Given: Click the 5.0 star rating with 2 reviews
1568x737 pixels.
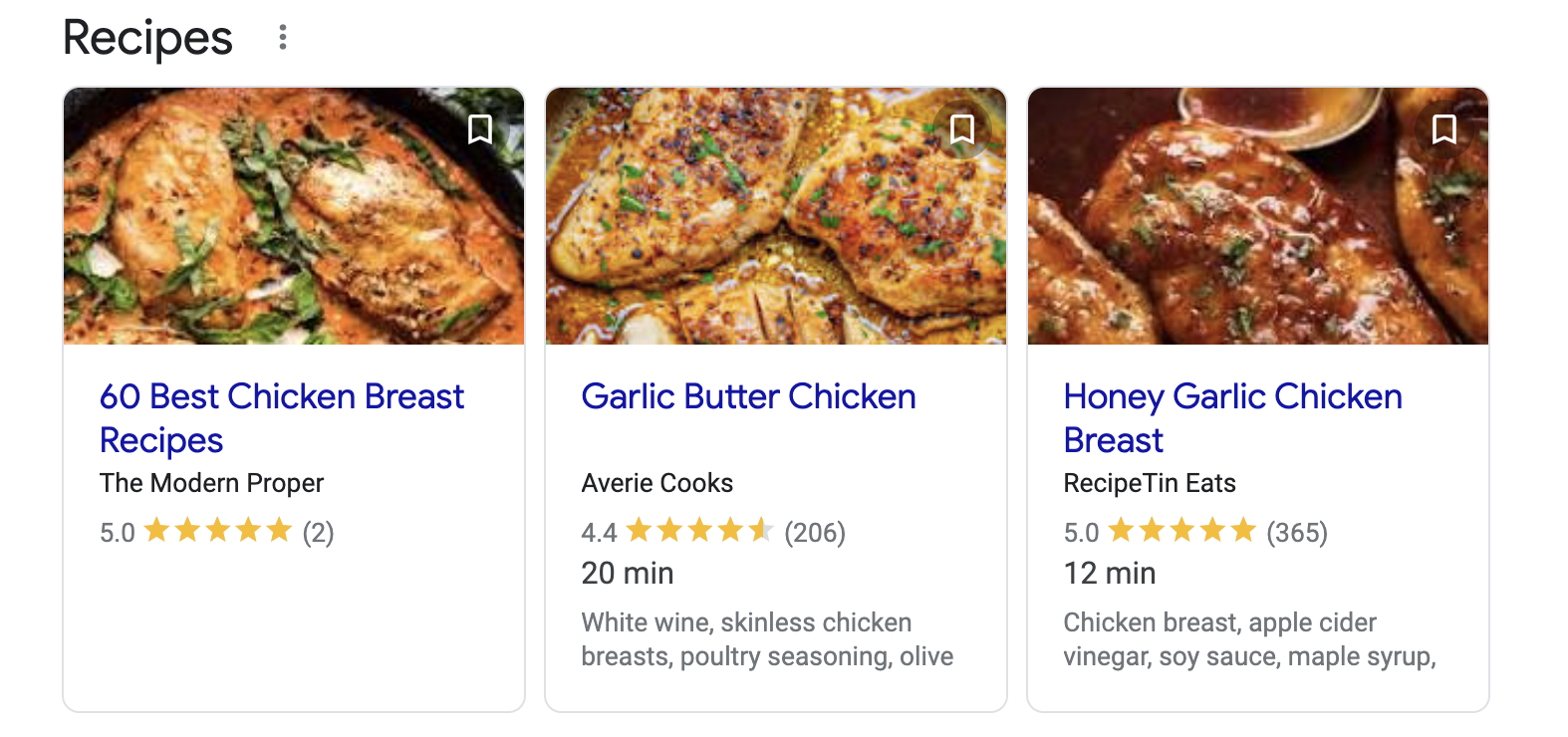Looking at the screenshot, I should [216, 532].
